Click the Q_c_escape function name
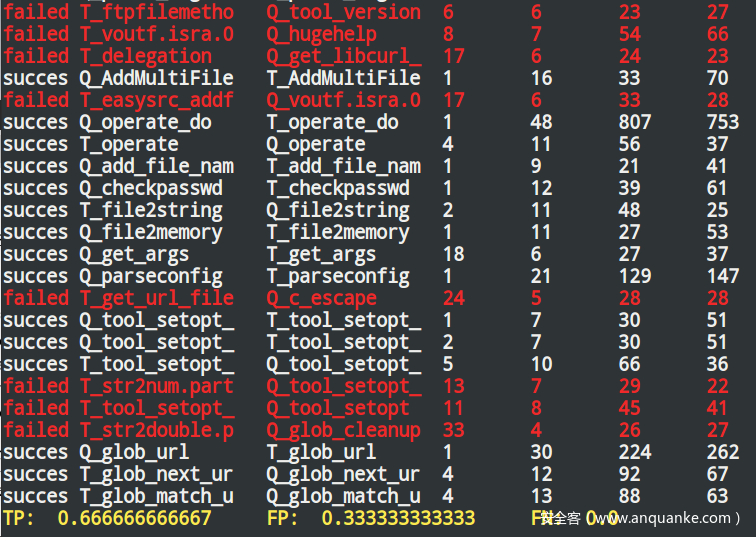Image resolution: width=756 pixels, height=537 pixels. click(322, 298)
